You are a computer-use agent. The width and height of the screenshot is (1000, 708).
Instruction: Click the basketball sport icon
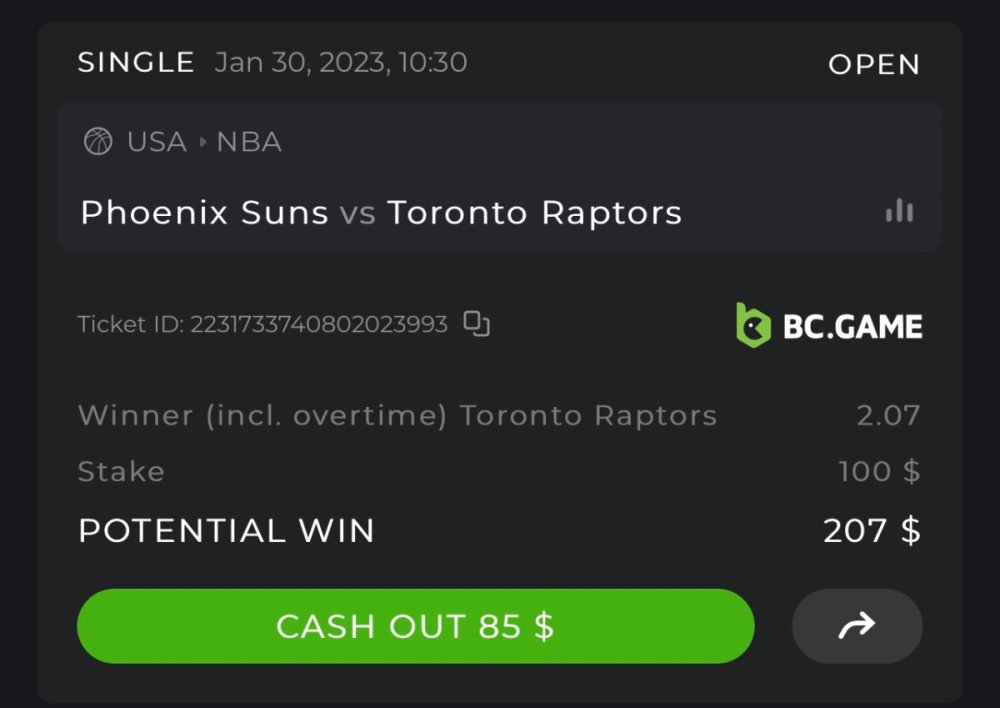98,142
